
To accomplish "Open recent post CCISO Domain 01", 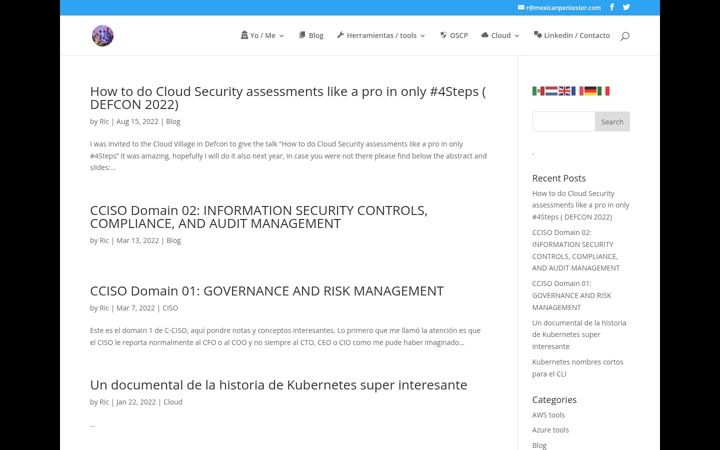I will tap(572, 295).
